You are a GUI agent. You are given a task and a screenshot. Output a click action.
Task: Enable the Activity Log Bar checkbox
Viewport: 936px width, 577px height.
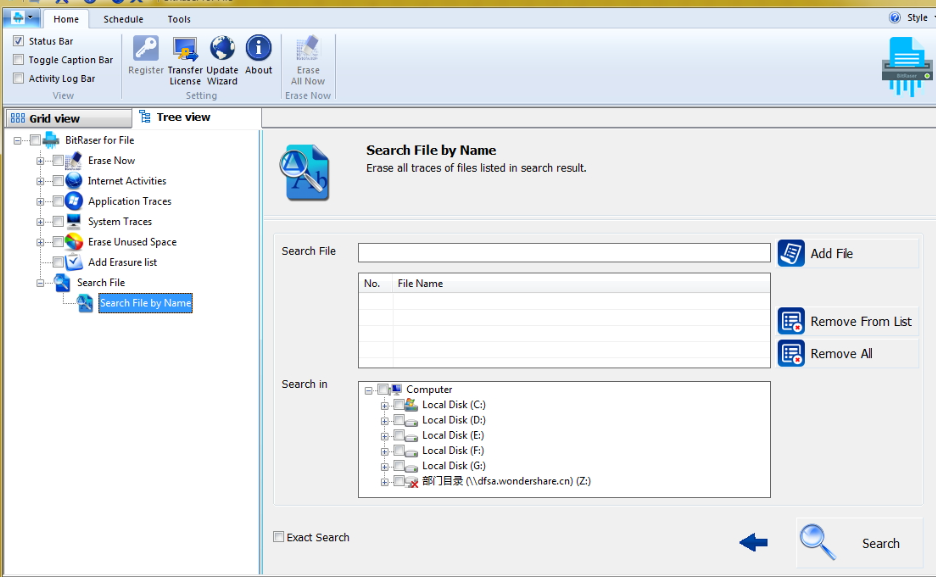[18, 78]
